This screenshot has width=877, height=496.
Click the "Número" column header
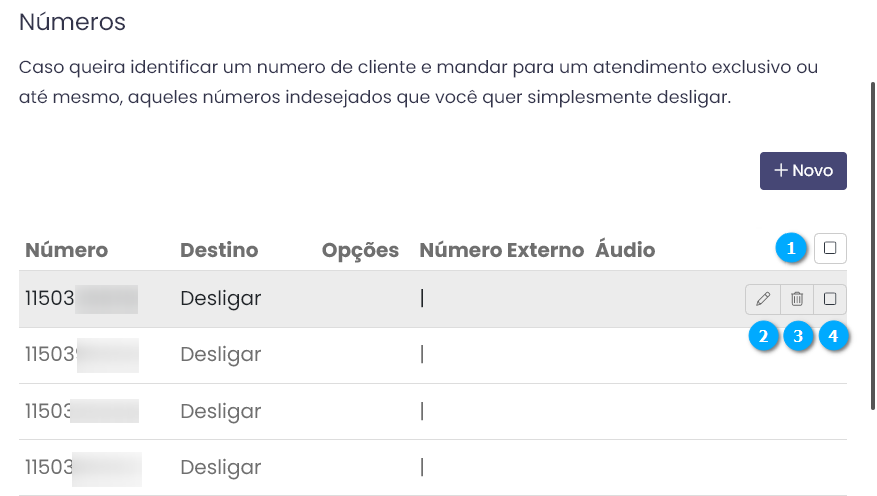pyautogui.click(x=66, y=250)
